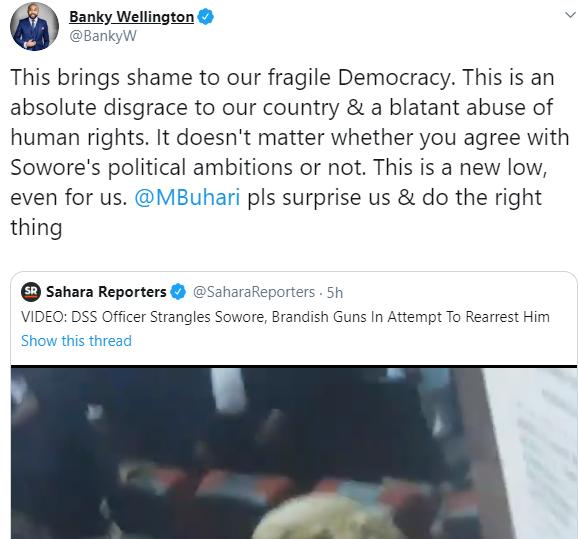
Task: Click the @SaharaReporters handle
Action: (254, 292)
